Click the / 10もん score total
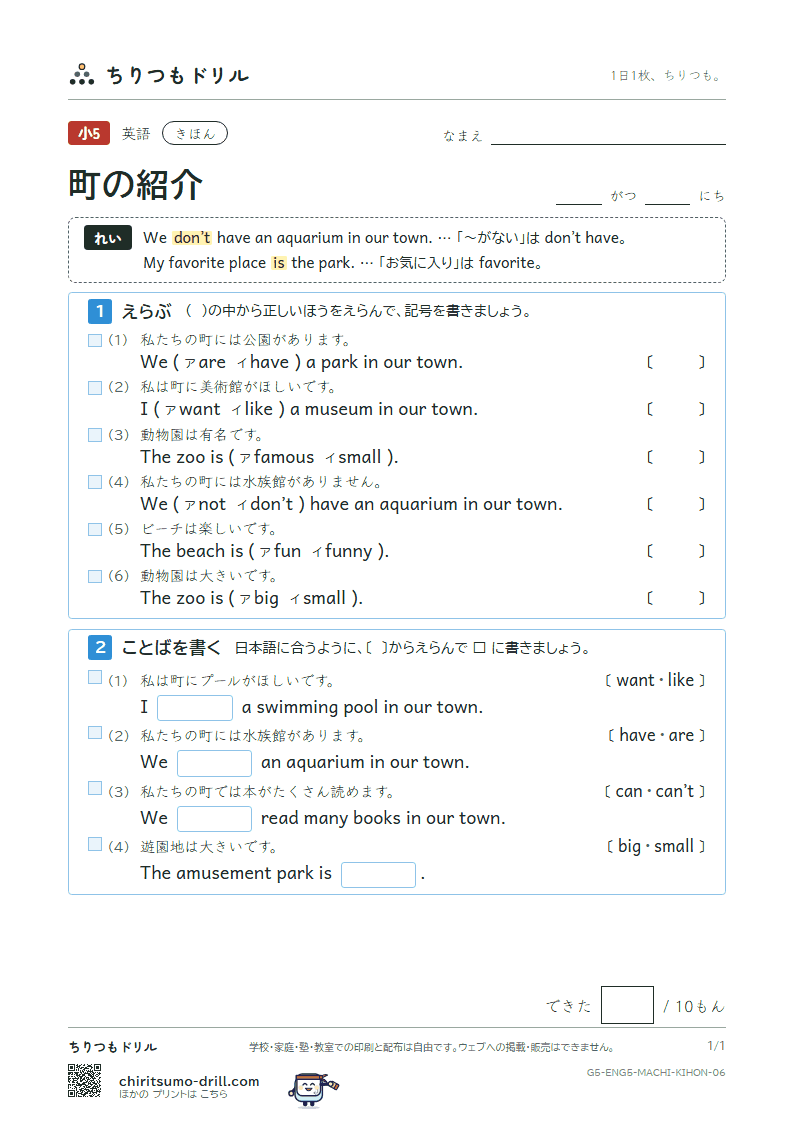The height and width of the screenshot is (1123, 794). coord(694,1006)
